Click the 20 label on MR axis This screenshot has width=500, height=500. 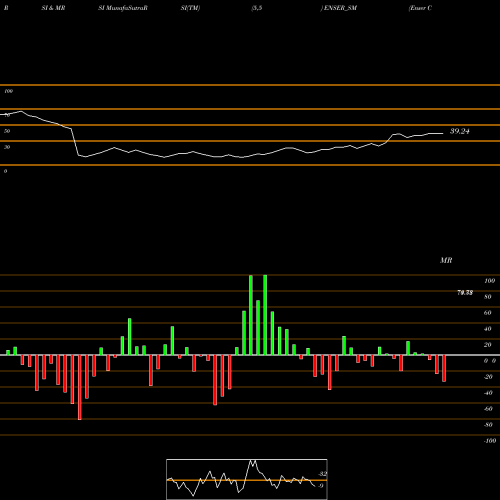[488, 345]
